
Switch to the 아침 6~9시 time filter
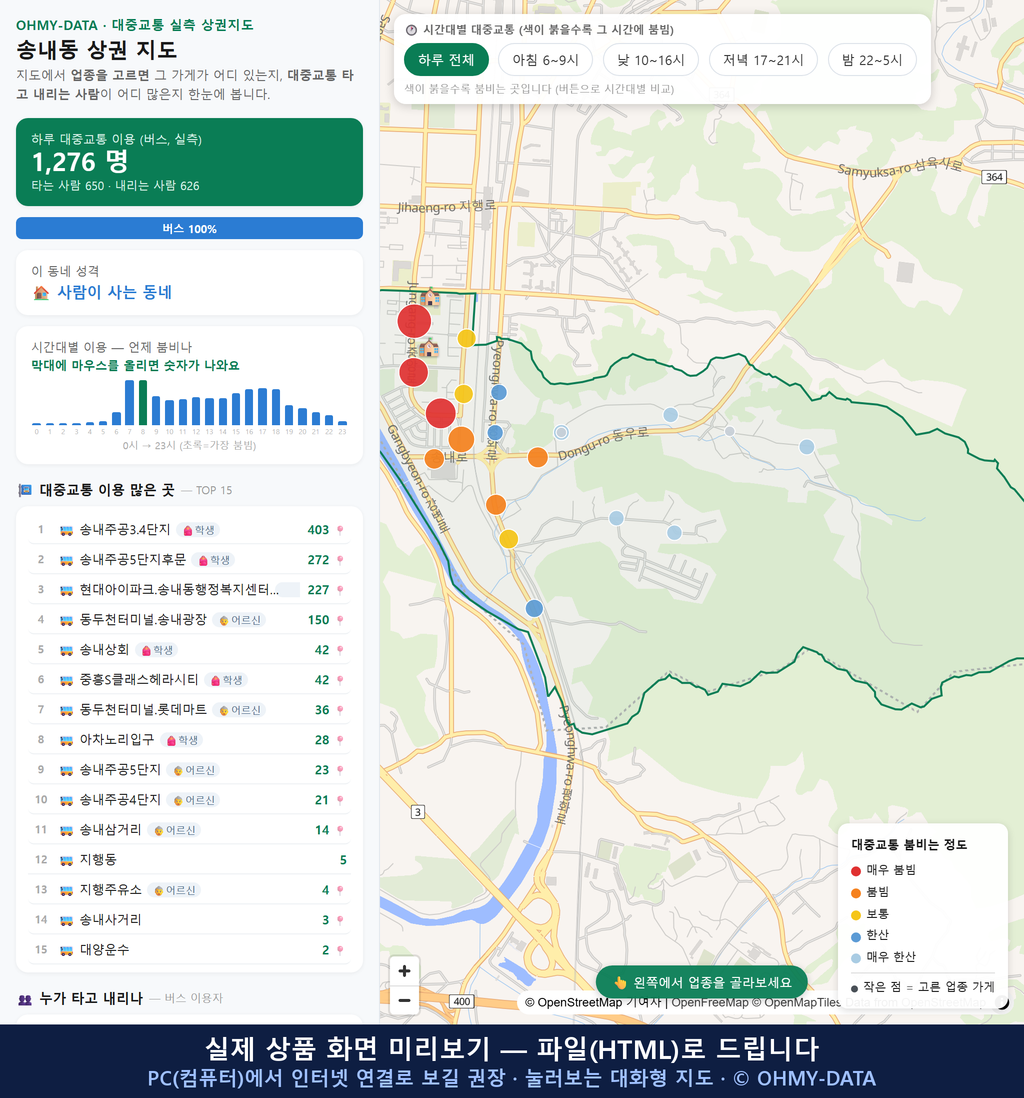(546, 60)
